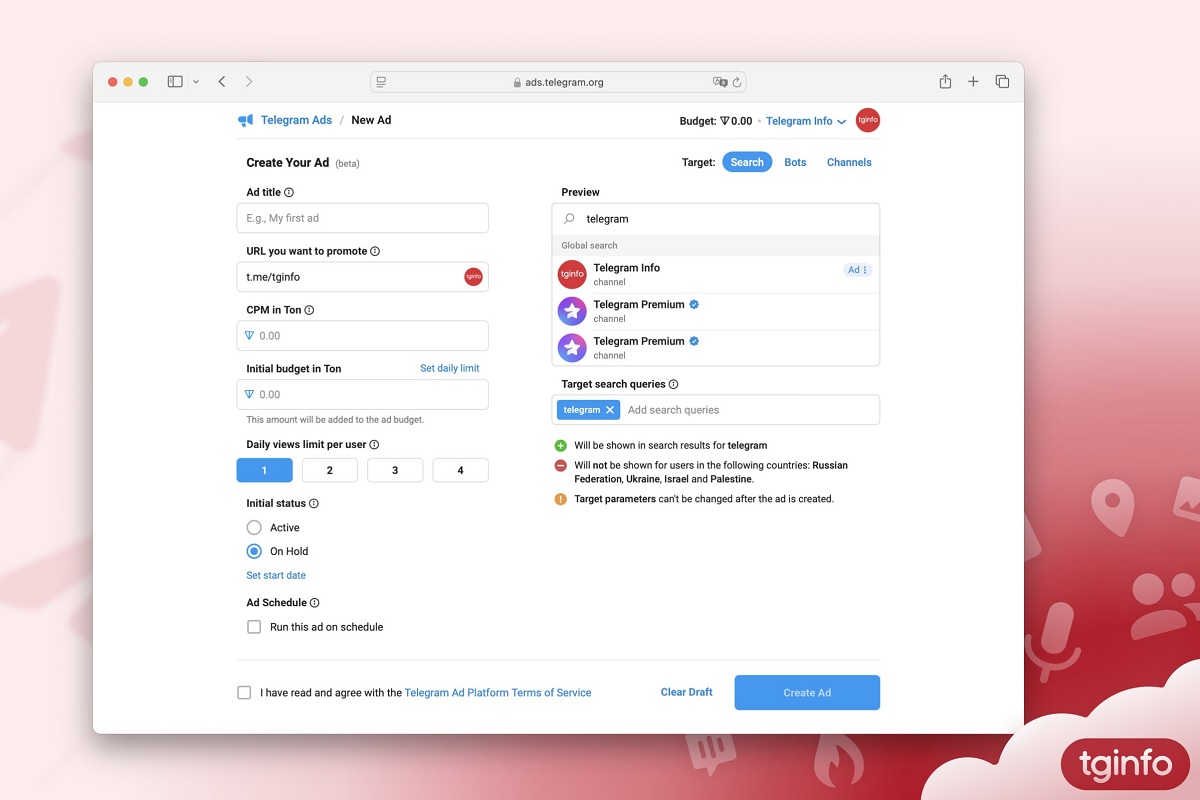Click Telegram Info preview result avatar
Image resolution: width=1200 pixels, height=800 pixels.
pos(572,274)
